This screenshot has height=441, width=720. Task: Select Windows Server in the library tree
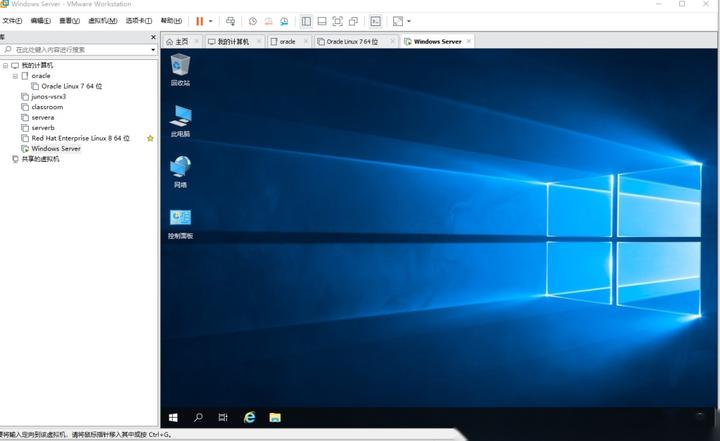coord(56,149)
